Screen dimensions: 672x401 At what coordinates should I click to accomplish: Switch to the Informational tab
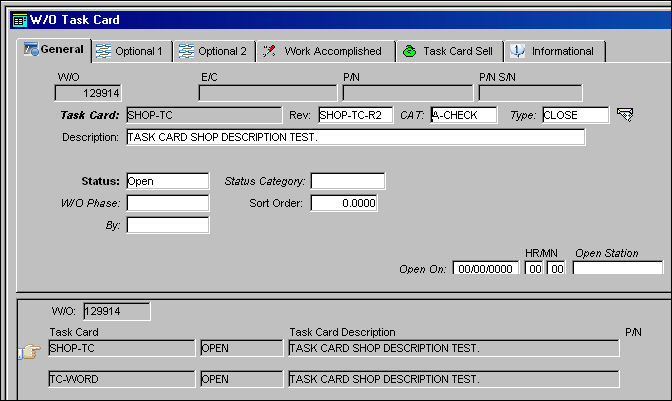click(x=555, y=51)
